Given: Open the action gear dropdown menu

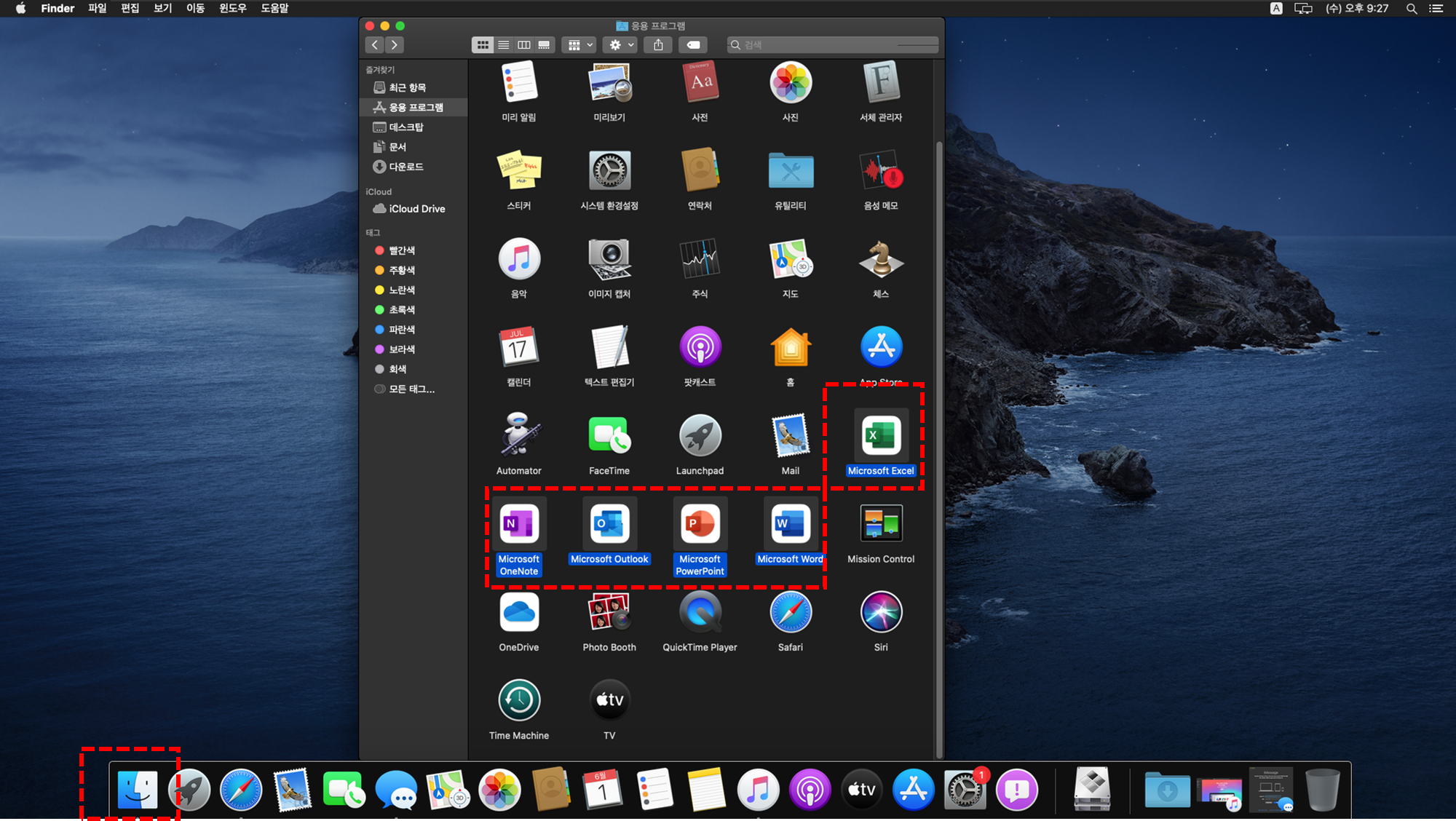Looking at the screenshot, I should 621,45.
